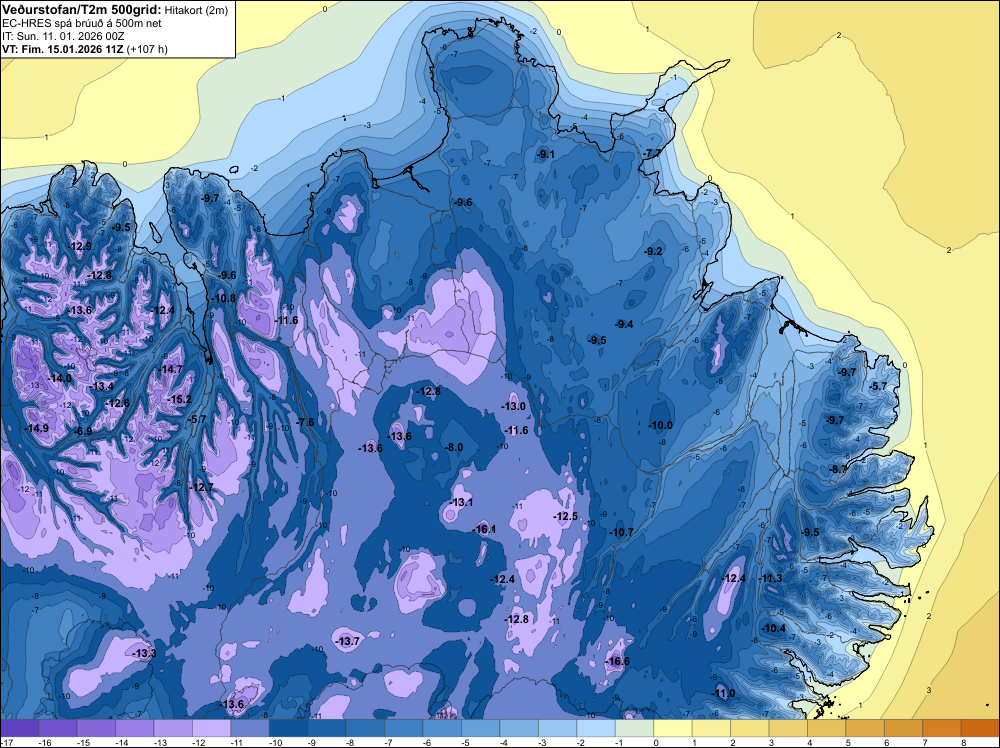Screen dimensions: 1000x748
Task: Click the -14.0 temperature label
Action: [x=60, y=378]
